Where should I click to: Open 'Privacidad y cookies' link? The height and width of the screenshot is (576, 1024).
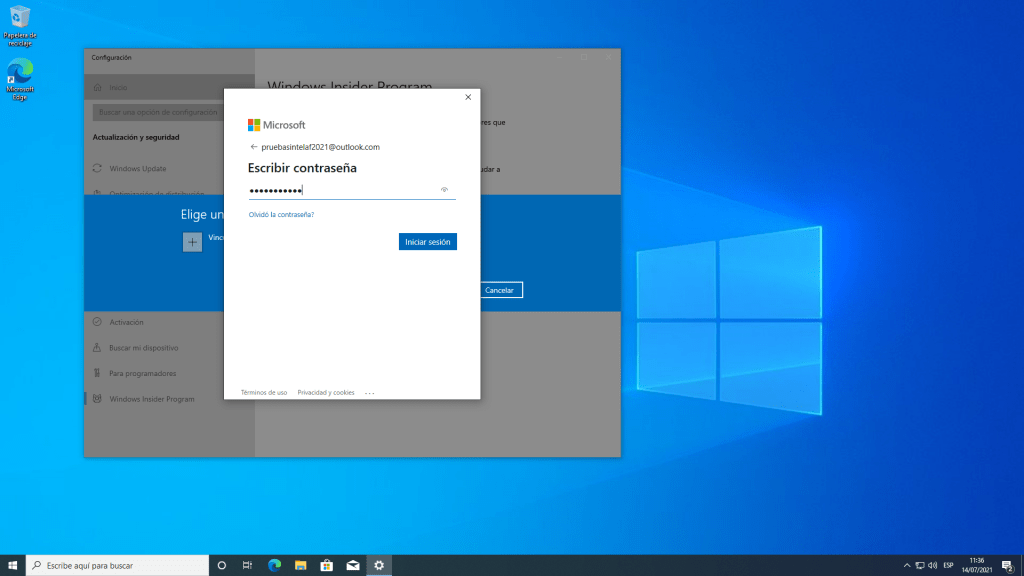point(326,393)
